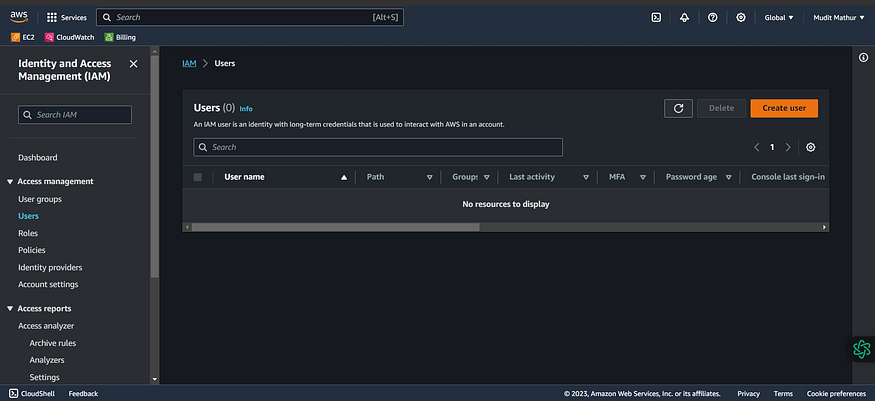Image resolution: width=875 pixels, height=401 pixels.
Task: Click the Create user button
Action: (x=784, y=108)
